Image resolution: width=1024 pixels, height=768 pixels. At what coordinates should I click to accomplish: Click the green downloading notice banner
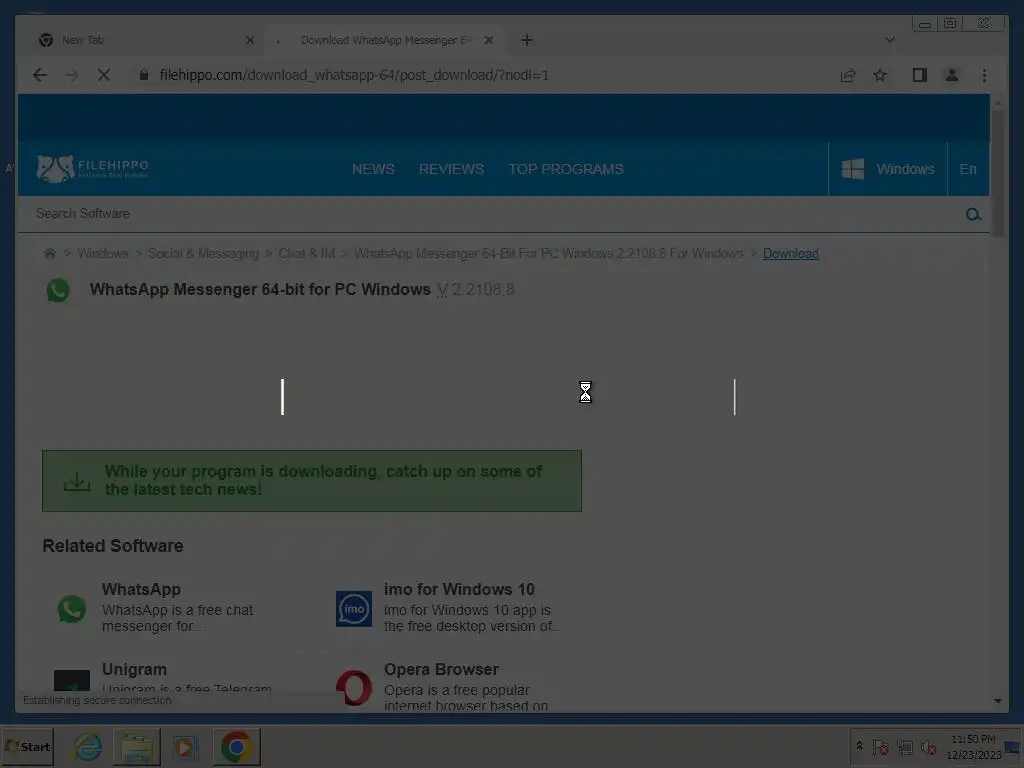[312, 481]
